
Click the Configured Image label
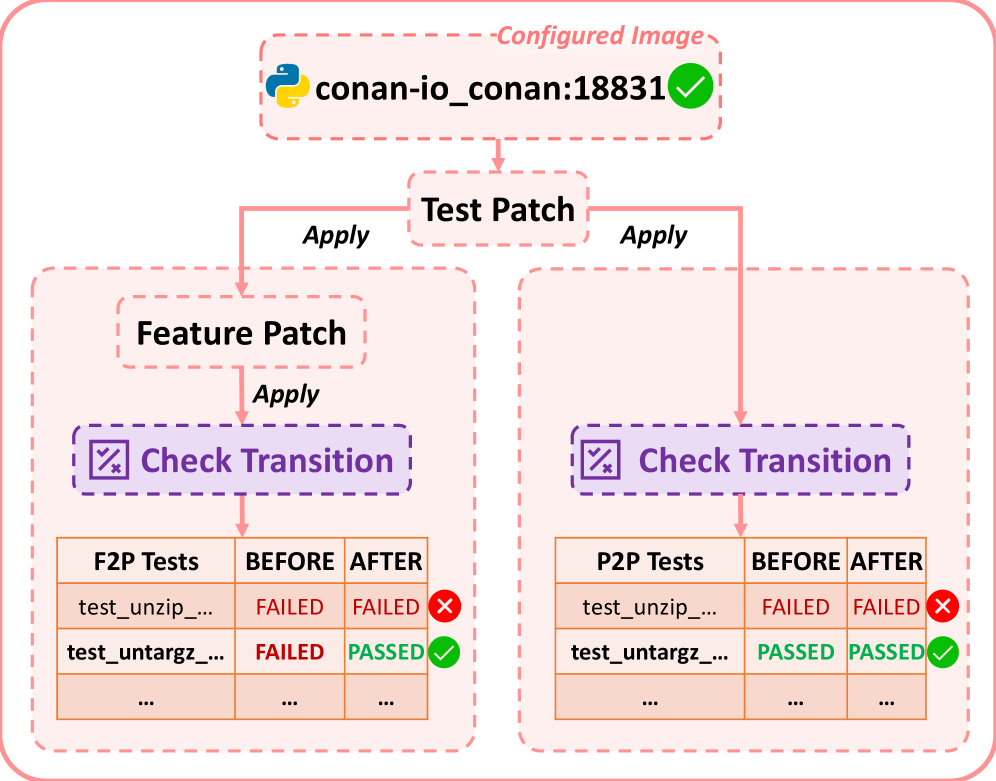(600, 36)
